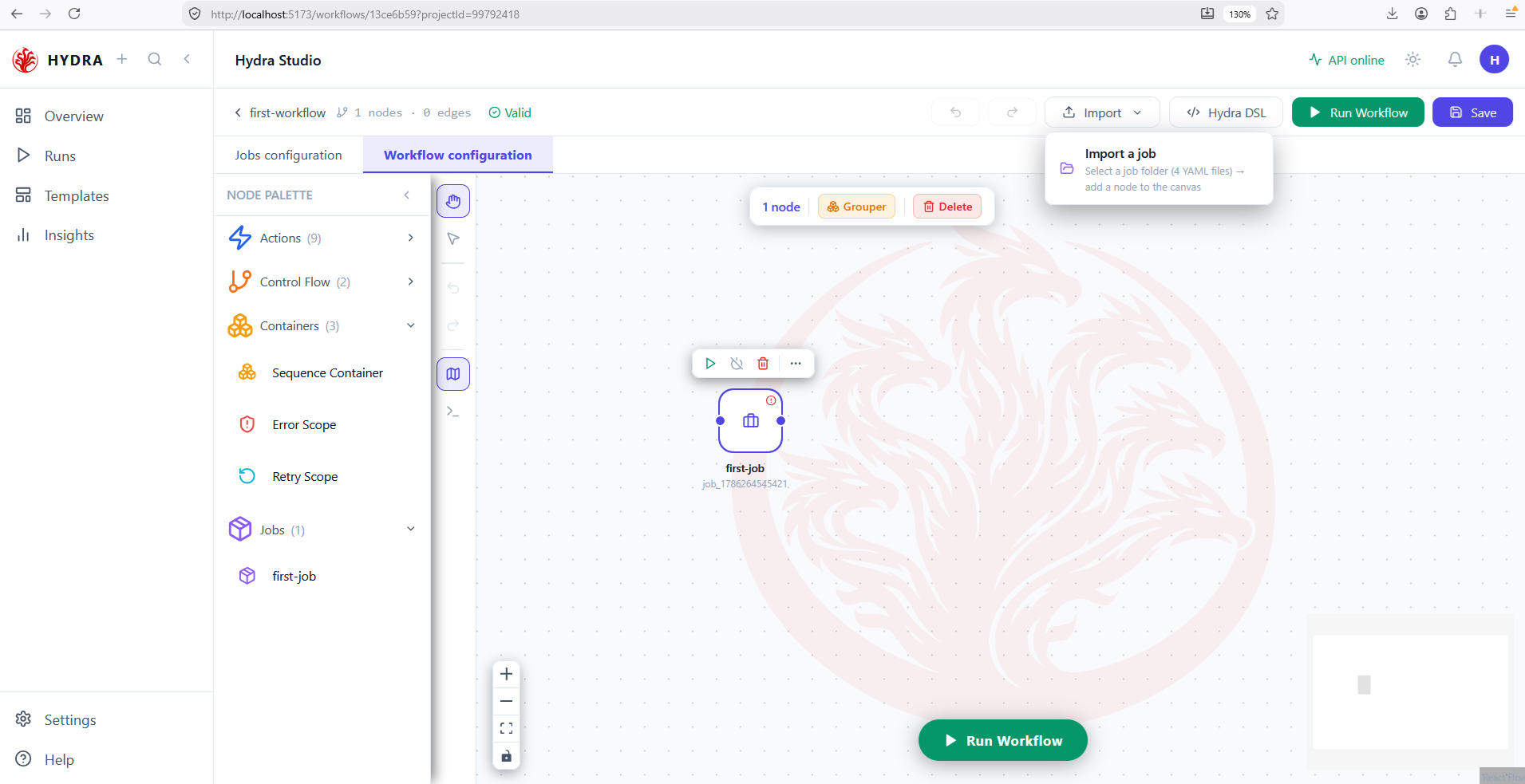Click the green top Run Workflow button
This screenshot has height=784, width=1525.
pyautogui.click(x=1358, y=112)
